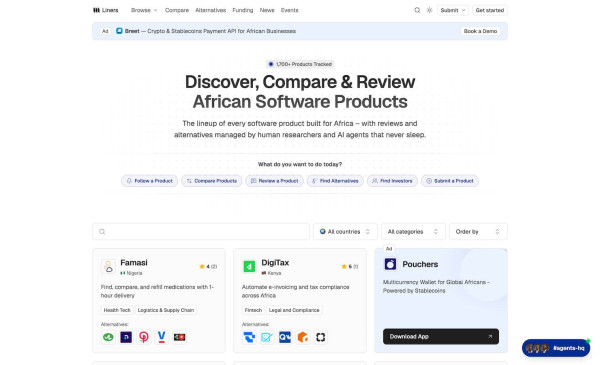Open Famasi alternative blue V icon
This screenshot has height=365, width=600.
[x=161, y=337]
